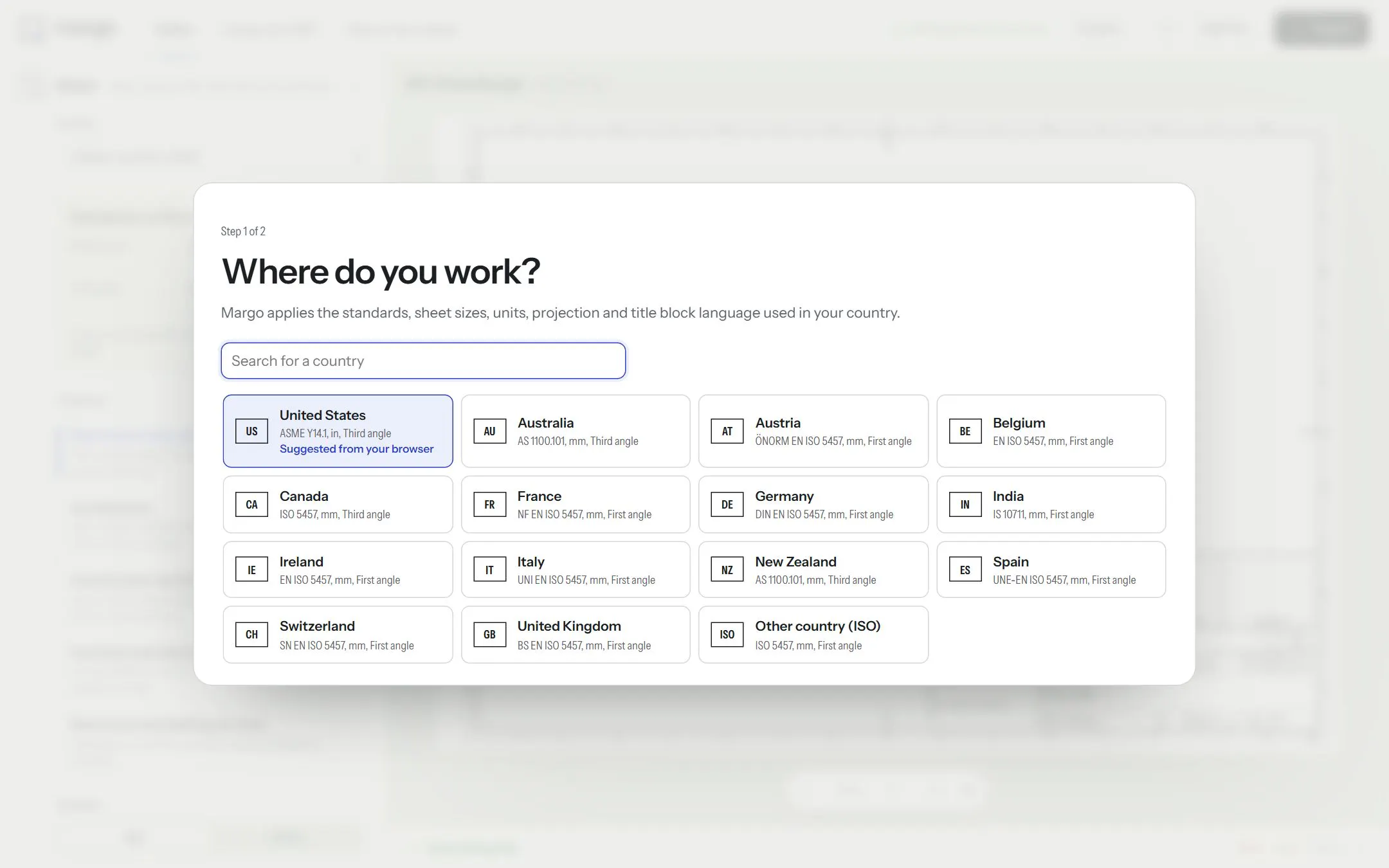Click the IN country code badge

tap(965, 505)
